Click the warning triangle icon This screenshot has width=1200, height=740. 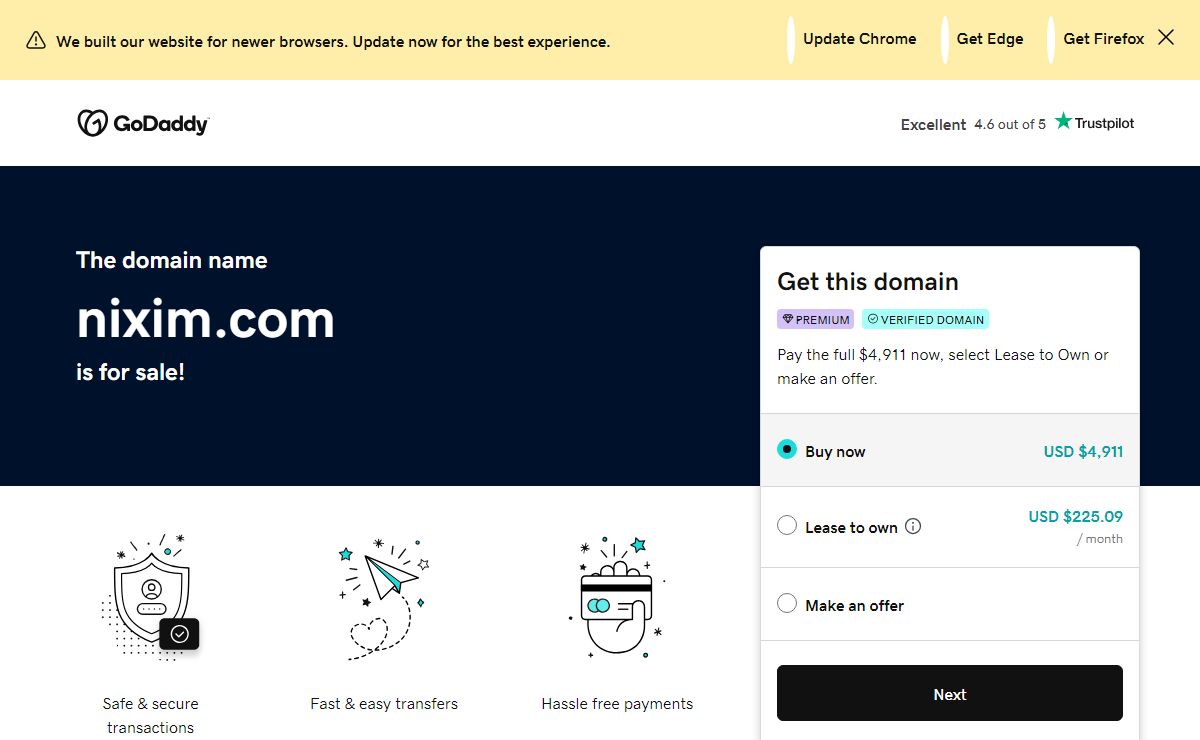[36, 41]
